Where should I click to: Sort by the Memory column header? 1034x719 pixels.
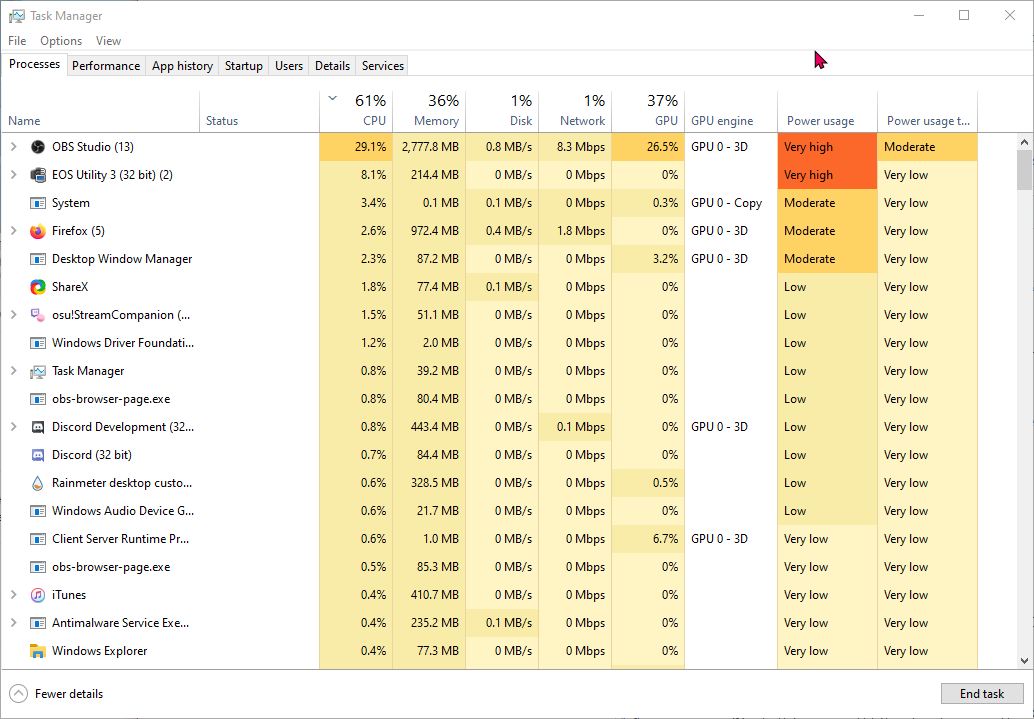point(429,111)
